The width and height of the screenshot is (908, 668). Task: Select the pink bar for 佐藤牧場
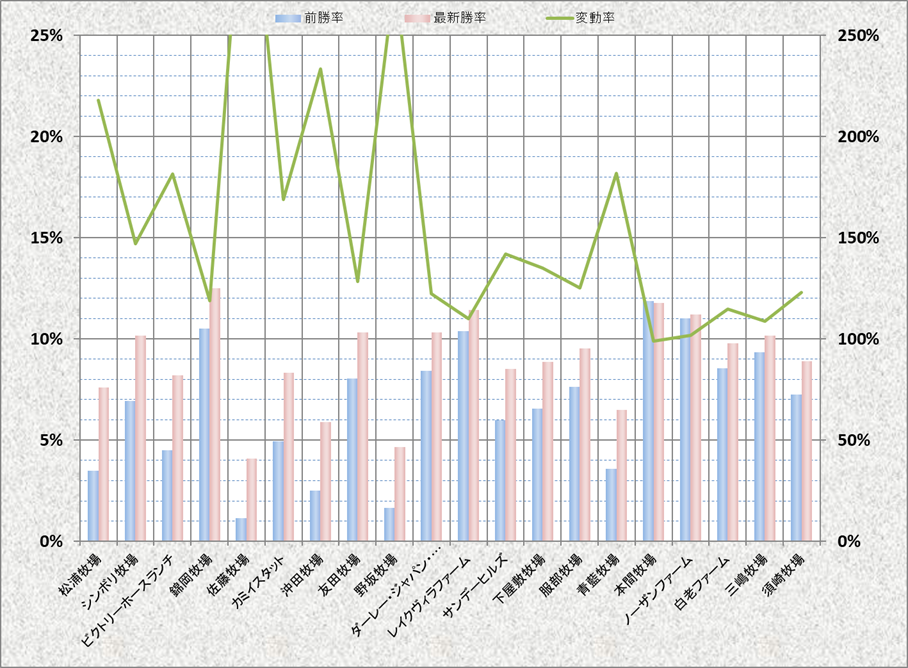pyautogui.click(x=252, y=500)
